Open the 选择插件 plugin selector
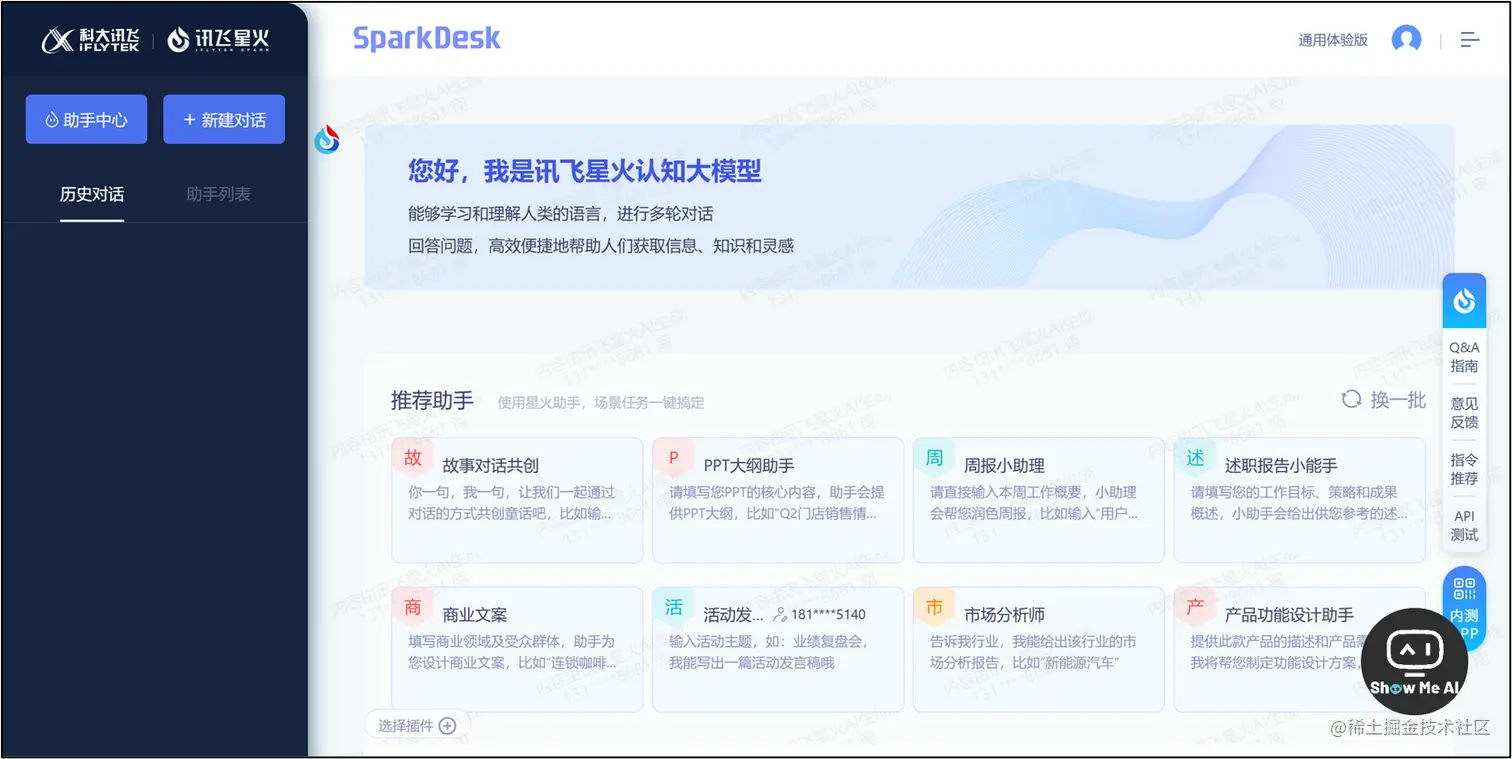 417,726
